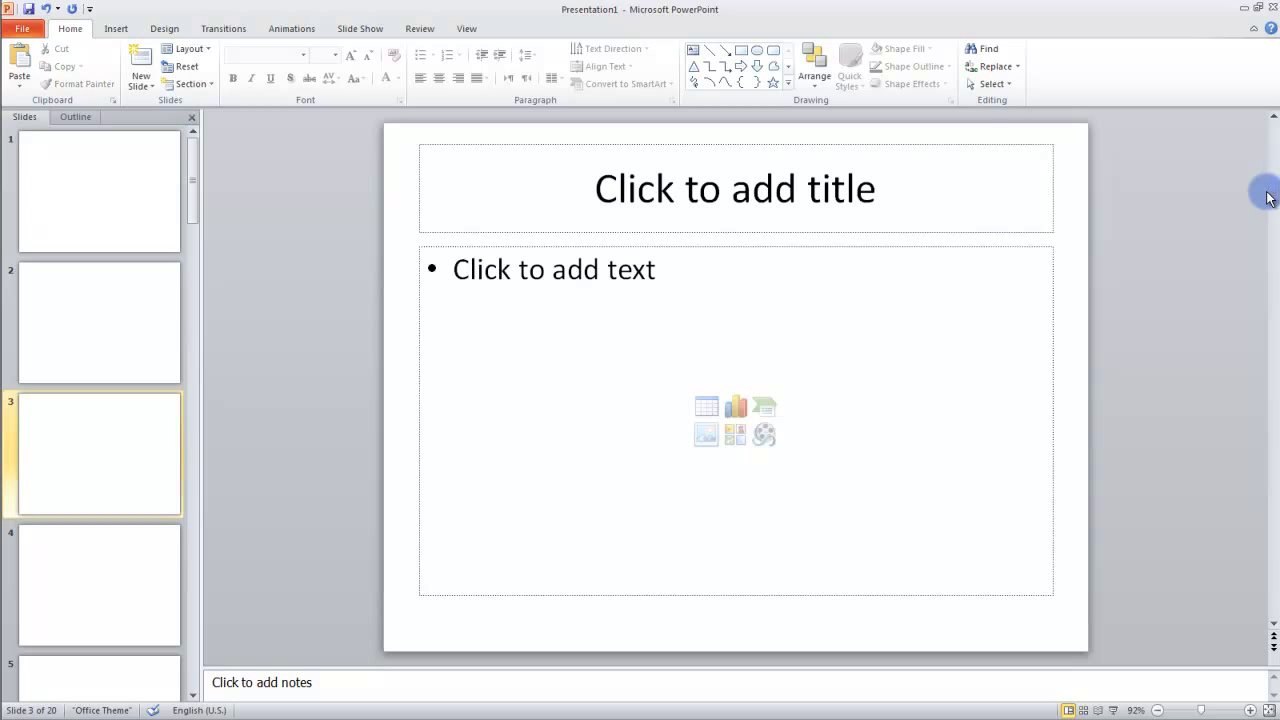
Task: Toggle Underline formatting
Action: pyautogui.click(x=270, y=78)
